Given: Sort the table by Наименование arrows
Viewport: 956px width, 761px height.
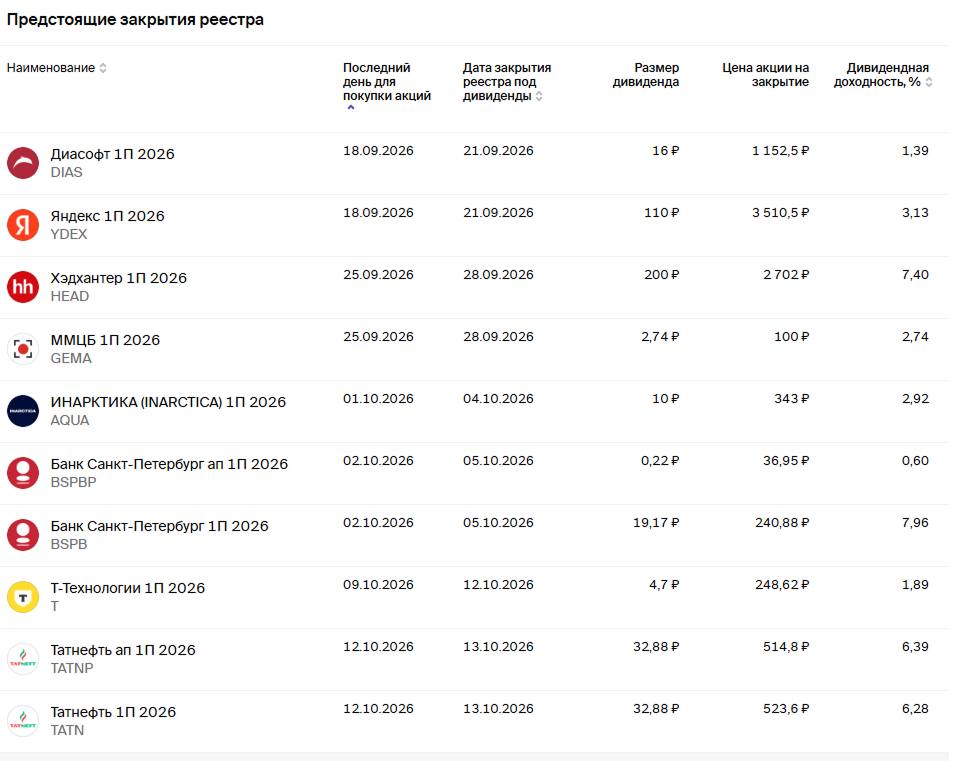Looking at the screenshot, I should (x=103, y=68).
